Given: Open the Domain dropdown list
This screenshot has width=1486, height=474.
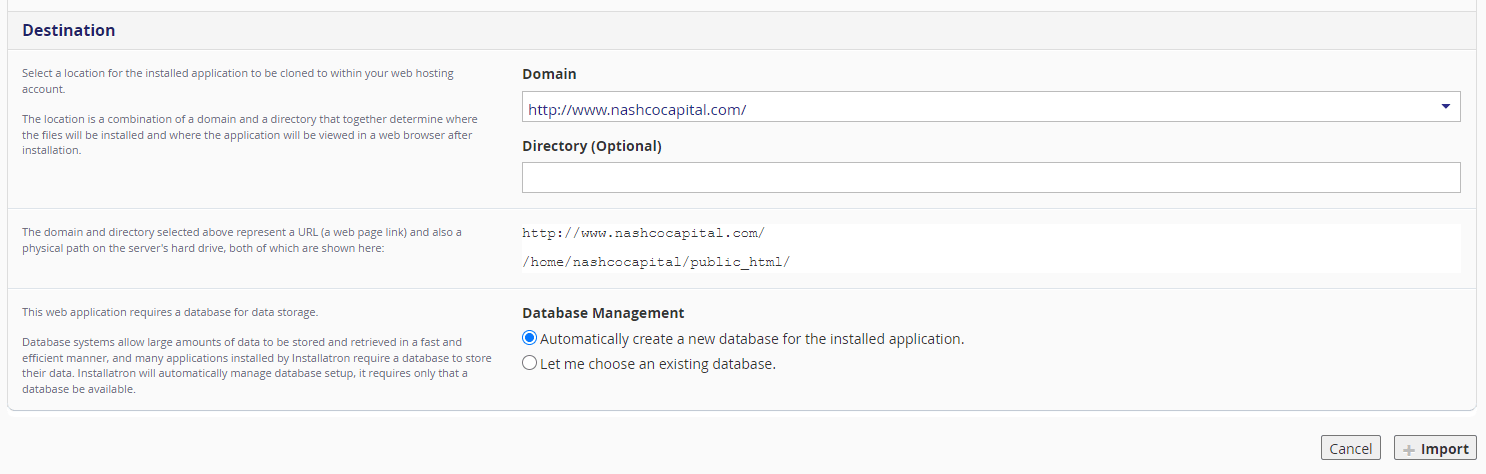Looking at the screenshot, I should [x=991, y=107].
